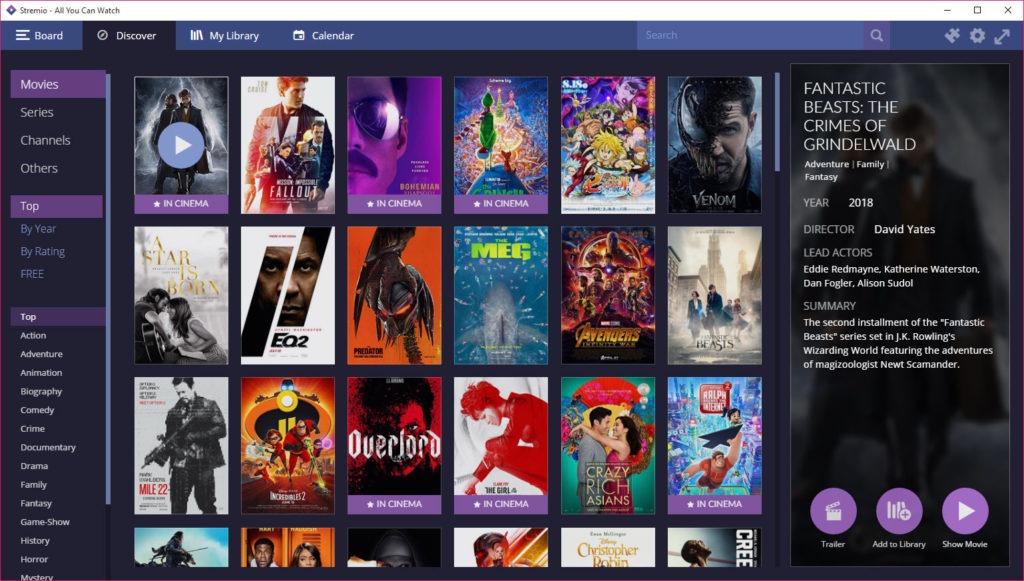Click the My Library books icon
Screen dimensions: 1024x581
197,35
